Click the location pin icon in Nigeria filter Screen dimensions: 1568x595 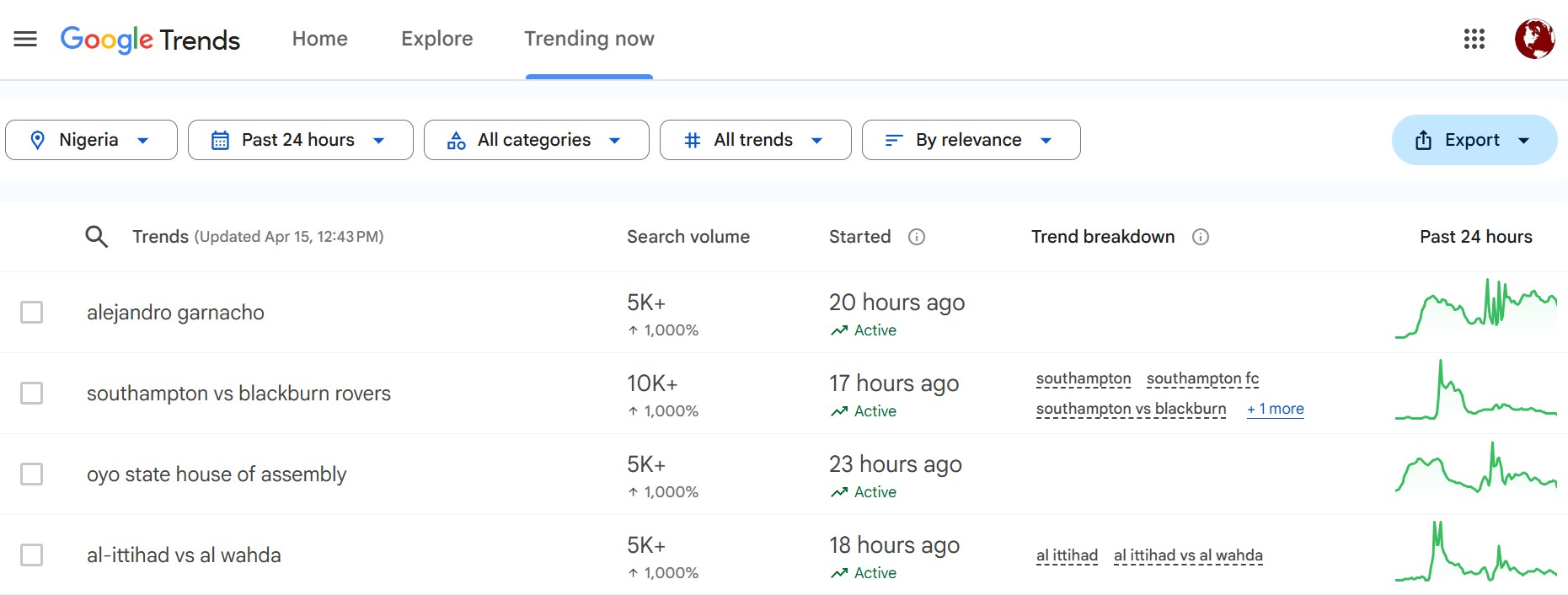tap(37, 140)
